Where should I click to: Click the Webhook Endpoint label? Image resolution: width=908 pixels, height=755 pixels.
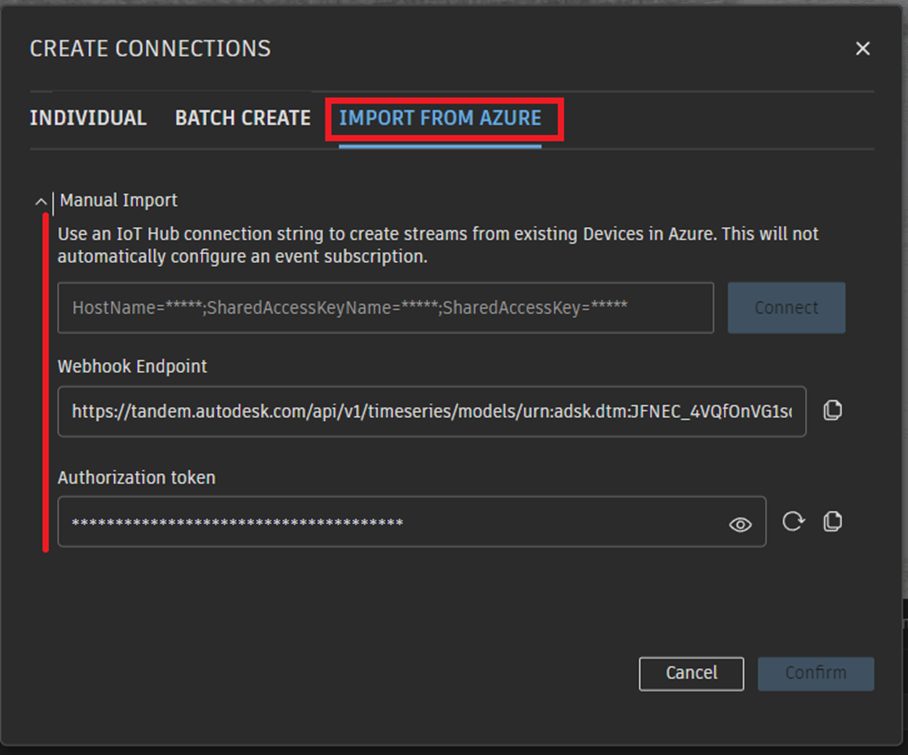132,366
